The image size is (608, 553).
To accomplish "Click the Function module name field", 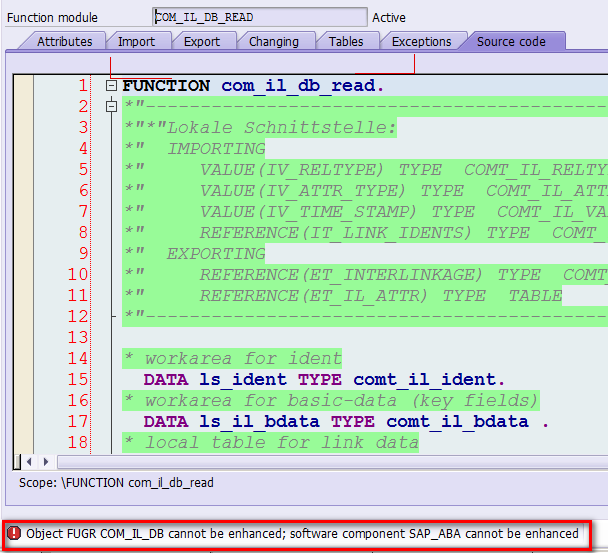I will point(260,17).
